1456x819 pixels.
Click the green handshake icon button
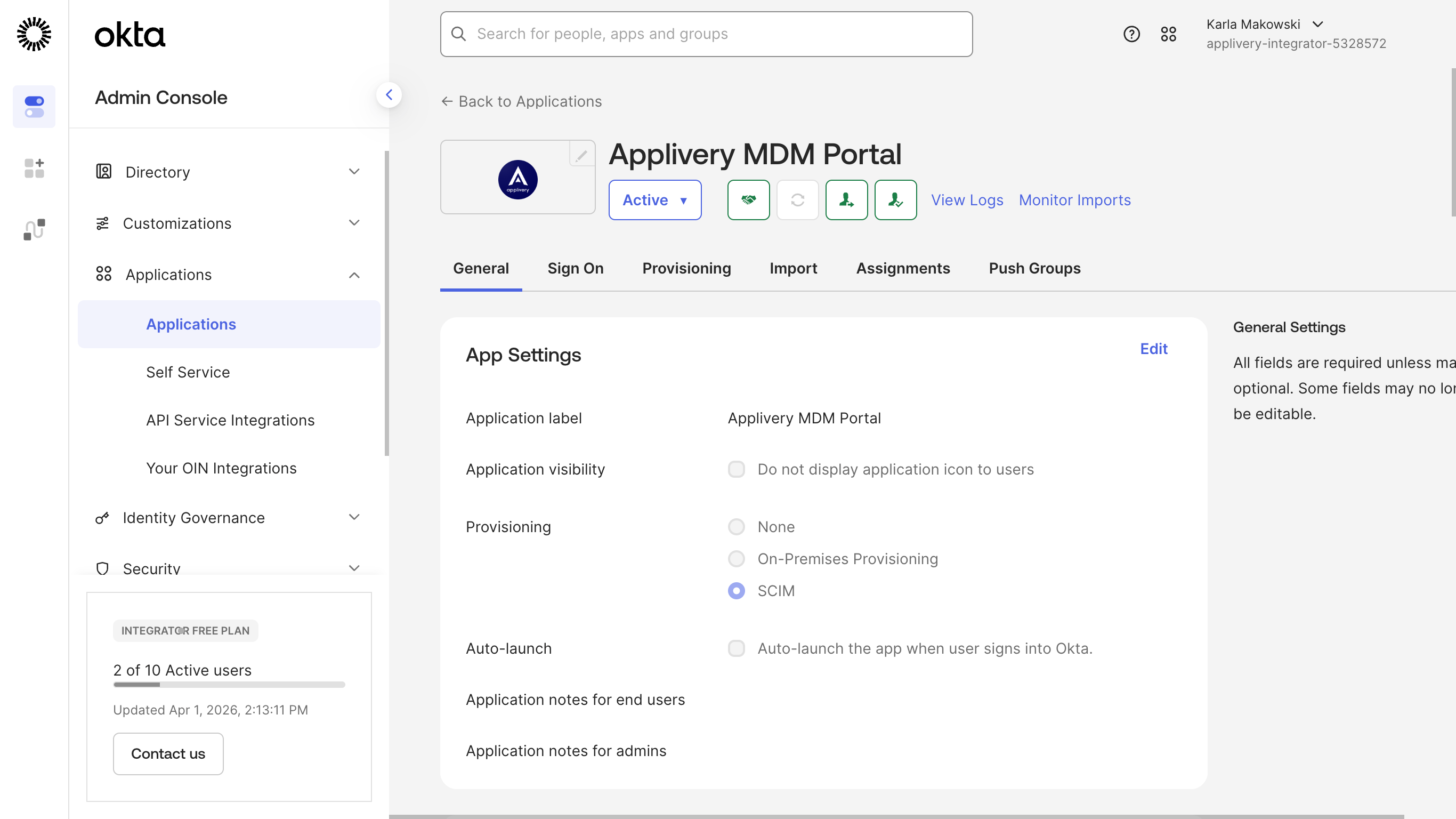tap(748, 199)
